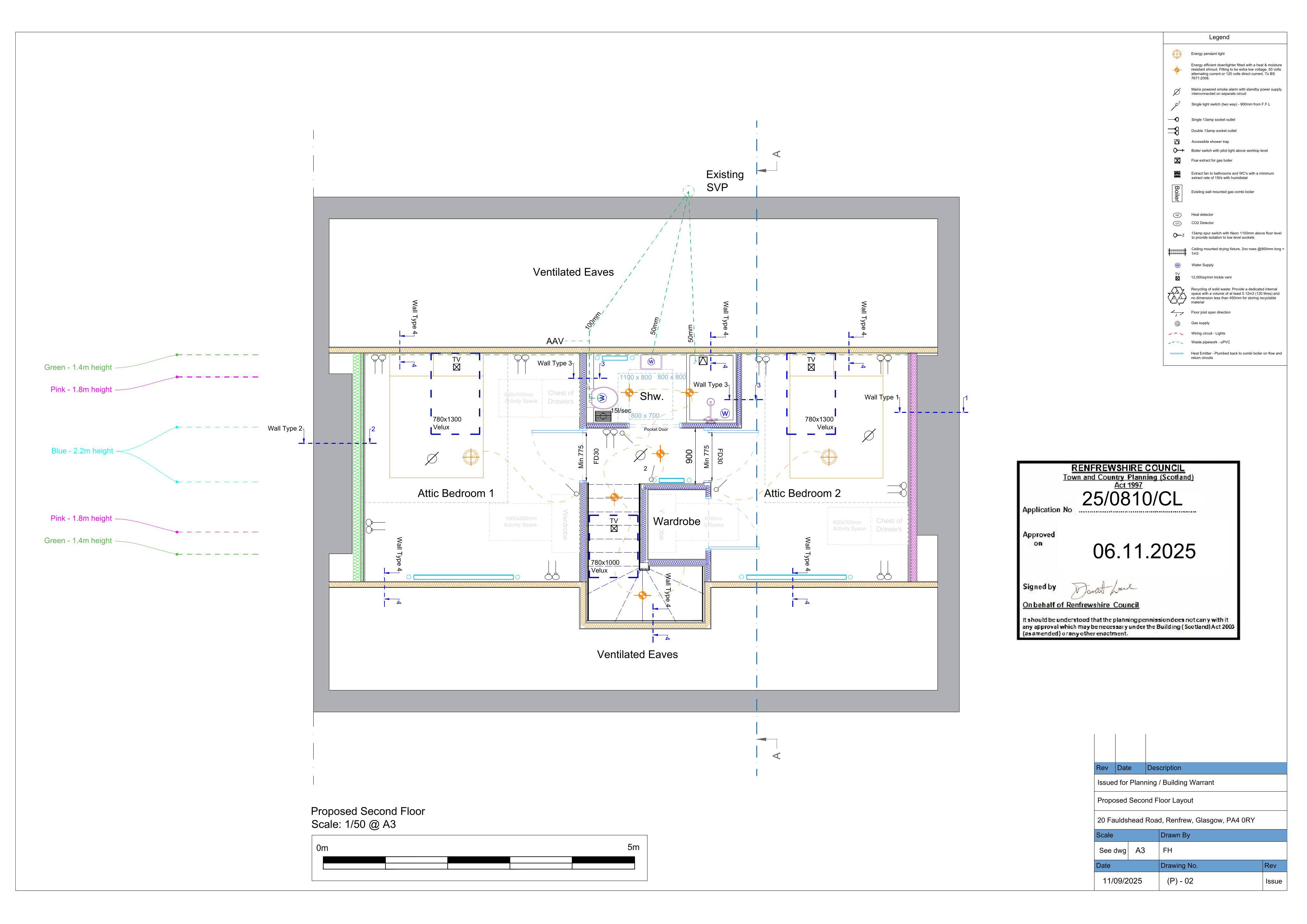This screenshot has width=1307, height=924.
Task: Click the single light switch symbol in the Legend
Action: click(x=1176, y=106)
